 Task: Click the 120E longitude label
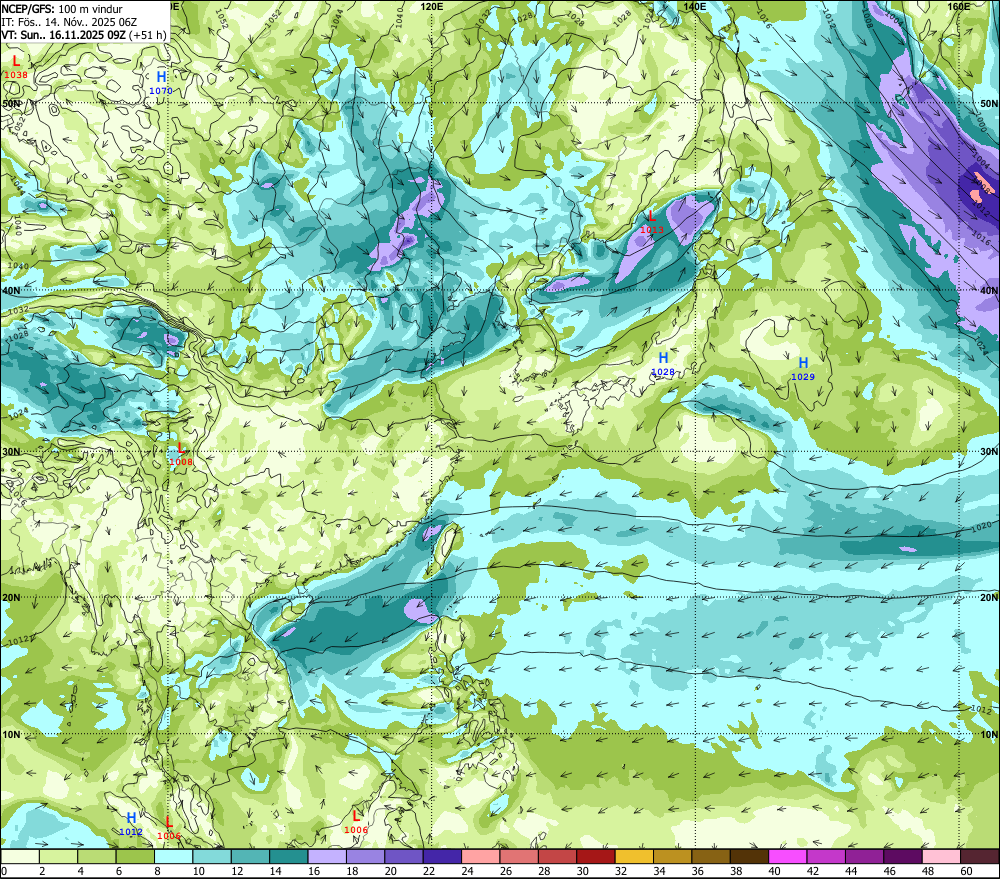(x=432, y=6)
